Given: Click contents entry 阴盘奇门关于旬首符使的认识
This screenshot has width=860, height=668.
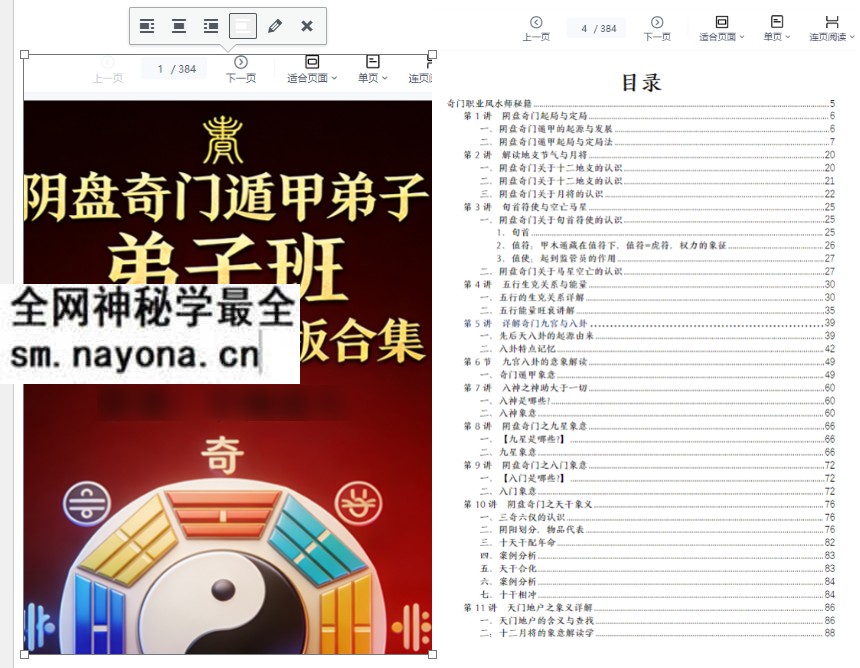Looking at the screenshot, I should (658, 220).
